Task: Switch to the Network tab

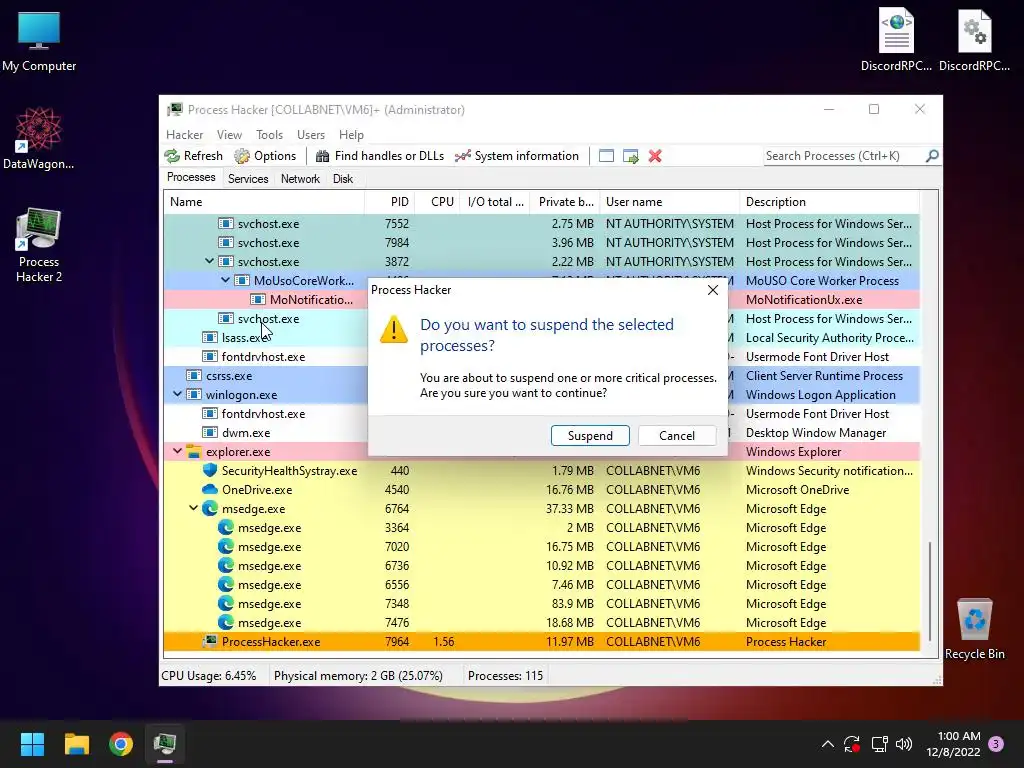Action: tap(300, 179)
